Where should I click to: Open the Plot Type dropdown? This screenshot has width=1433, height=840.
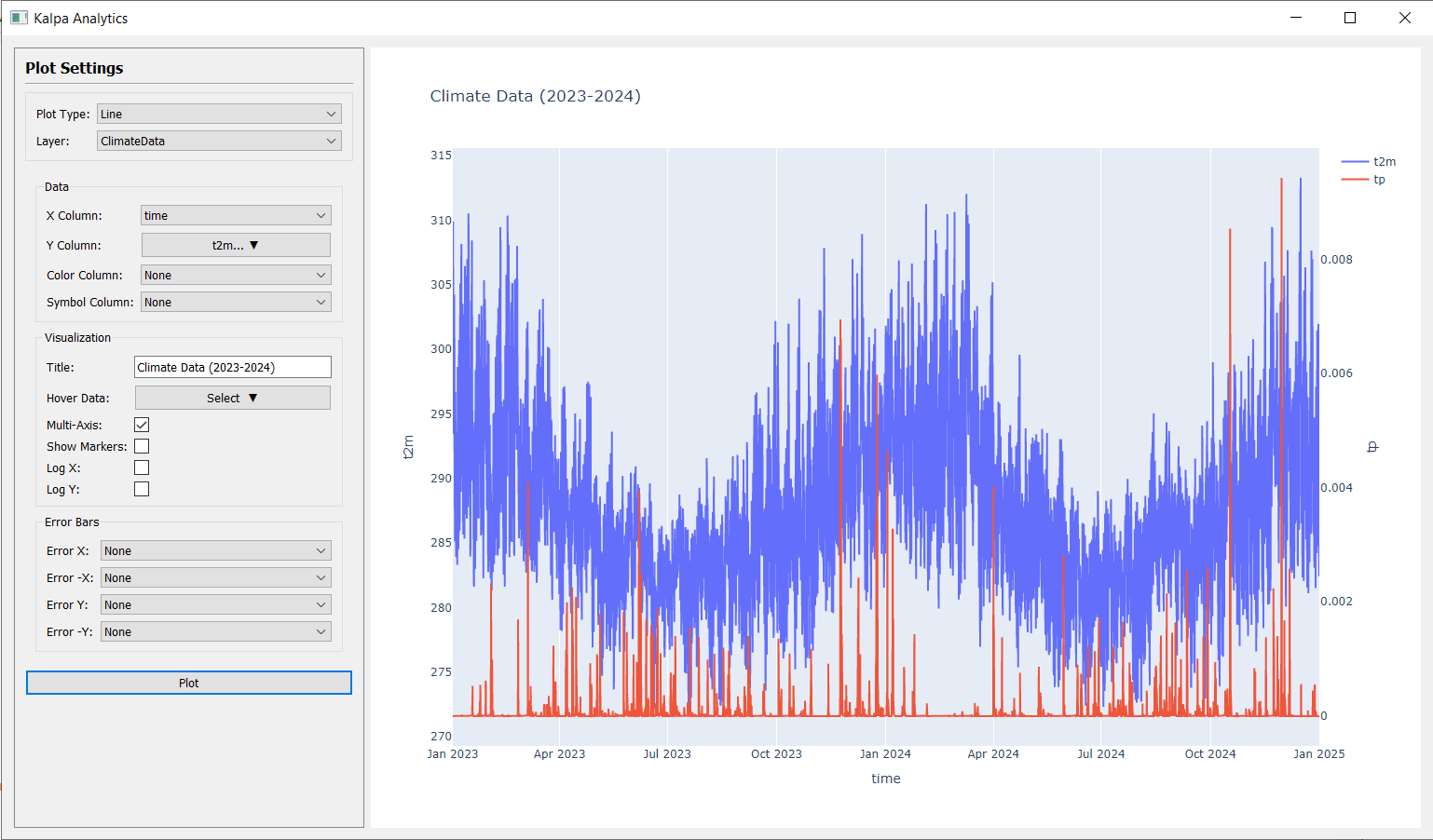click(219, 114)
